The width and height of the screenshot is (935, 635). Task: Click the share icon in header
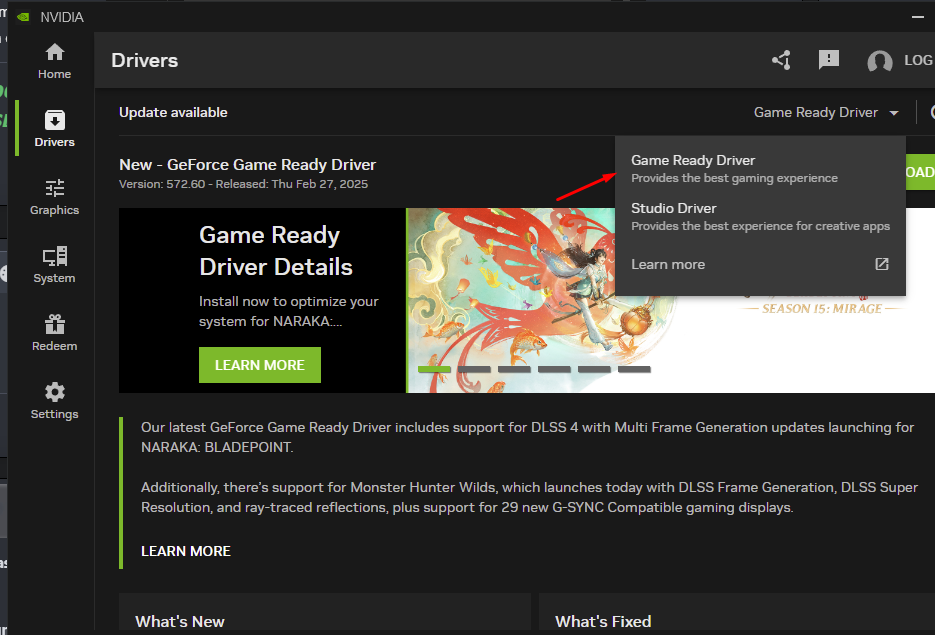(781, 60)
